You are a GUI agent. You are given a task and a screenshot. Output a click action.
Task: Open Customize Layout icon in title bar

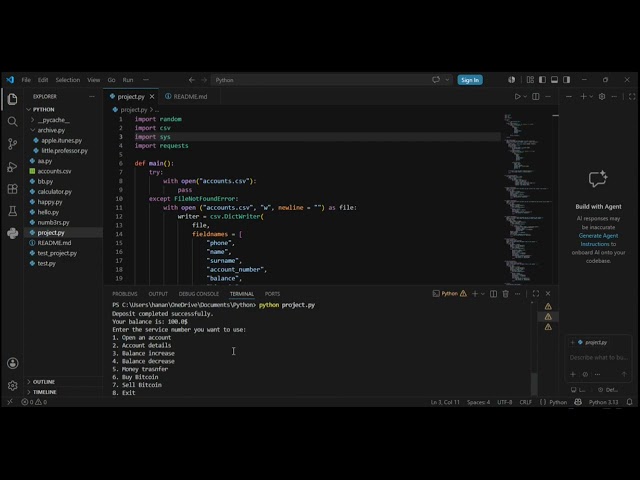pos(530,80)
